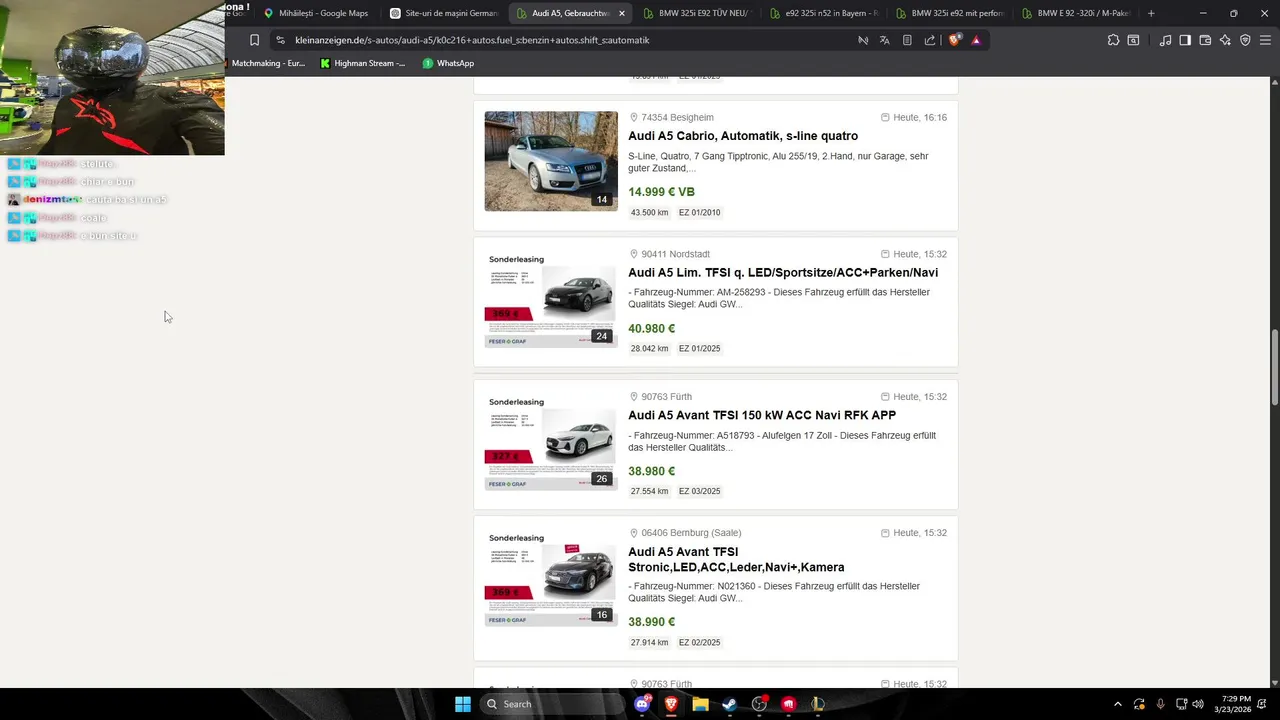The width and height of the screenshot is (1280, 720).
Task: Open the Highman Stream bookmark
Action: tap(363, 63)
